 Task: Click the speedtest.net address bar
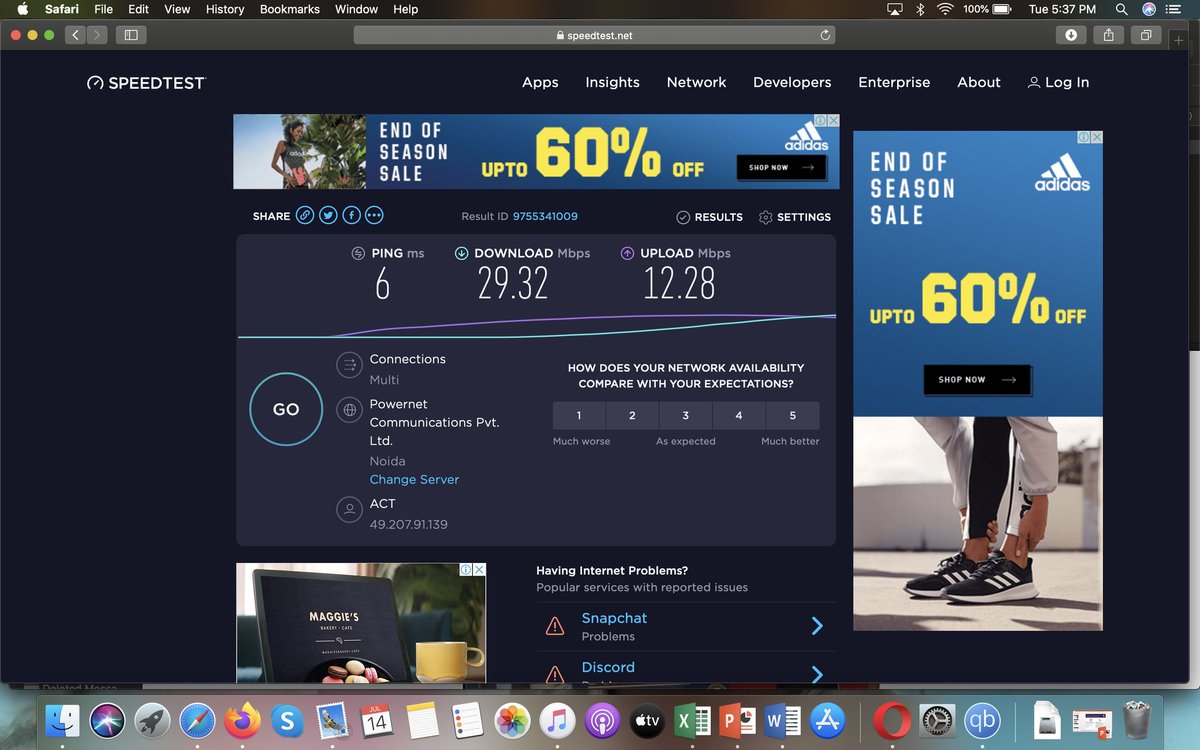[x=594, y=35]
